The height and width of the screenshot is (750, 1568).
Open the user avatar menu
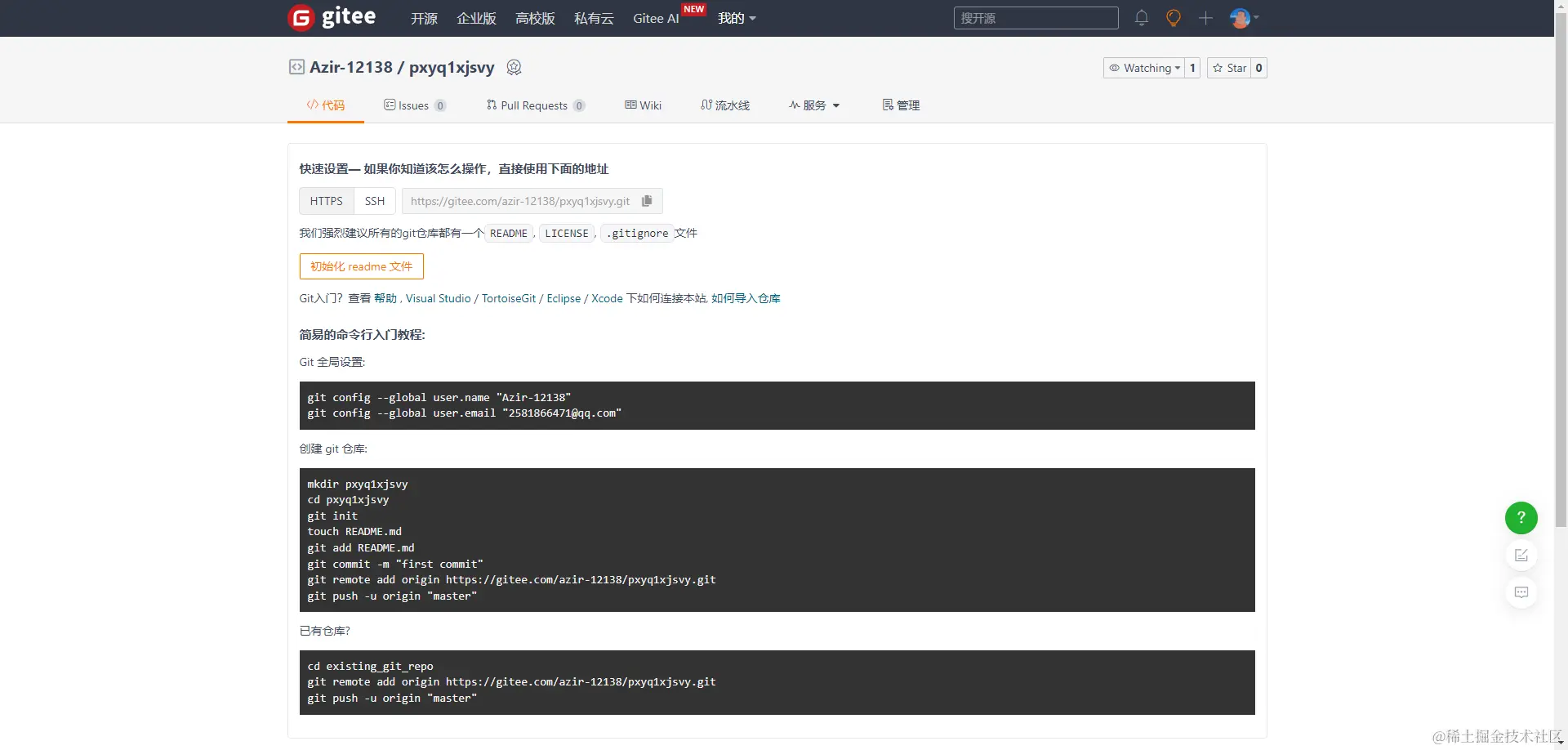[x=1244, y=18]
